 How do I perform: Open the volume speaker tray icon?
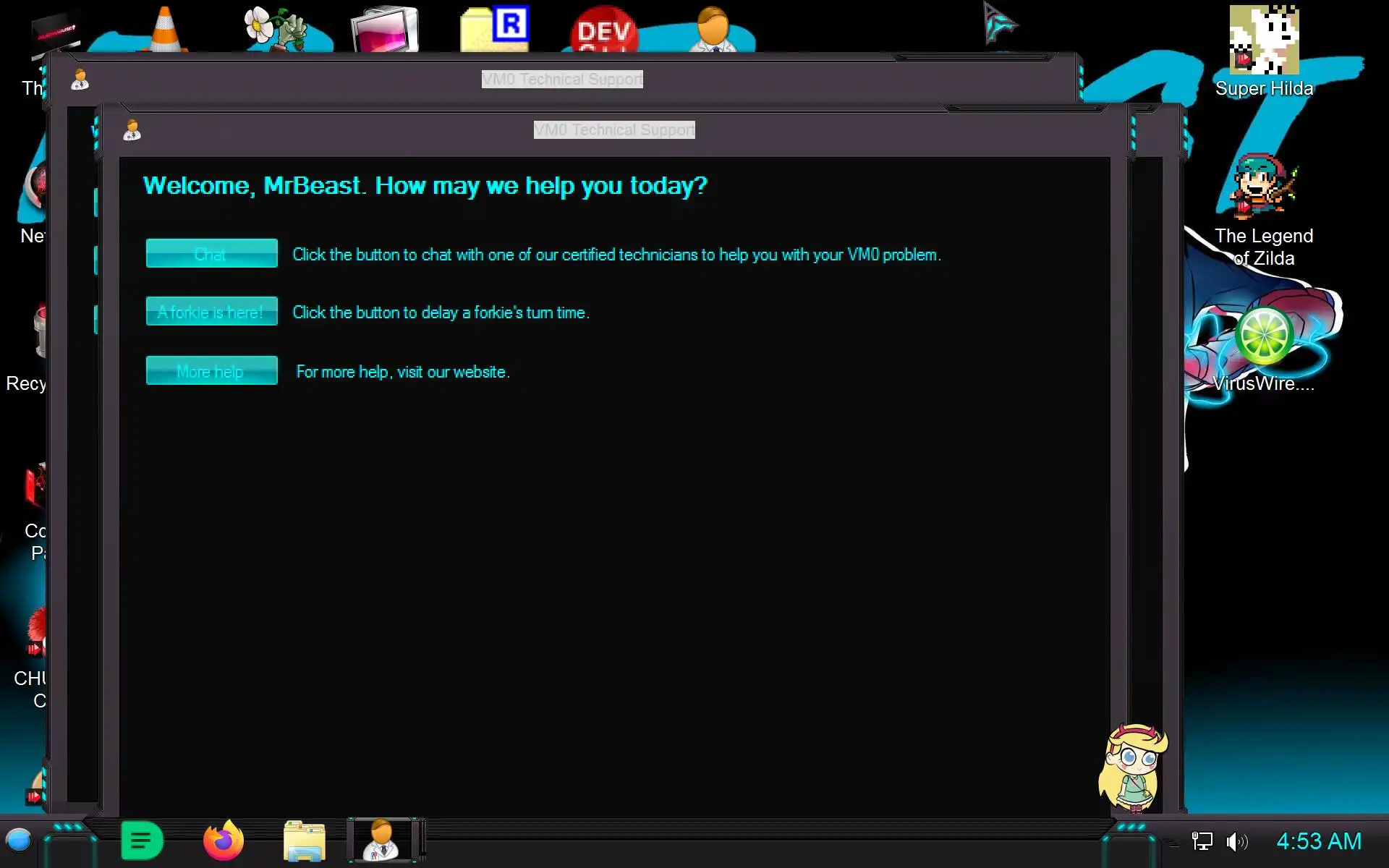(x=1236, y=841)
